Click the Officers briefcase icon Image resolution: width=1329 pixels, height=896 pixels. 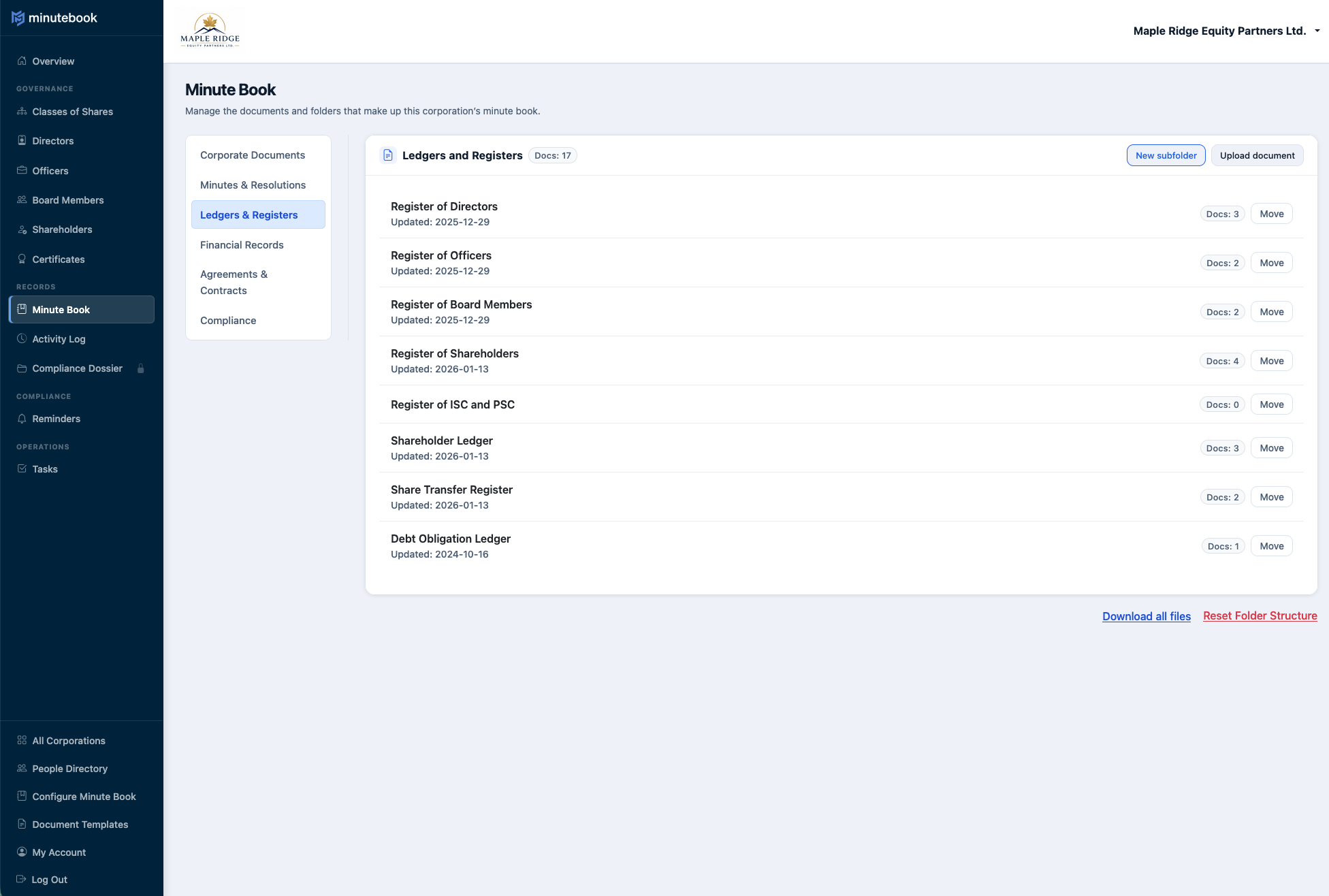pos(22,170)
